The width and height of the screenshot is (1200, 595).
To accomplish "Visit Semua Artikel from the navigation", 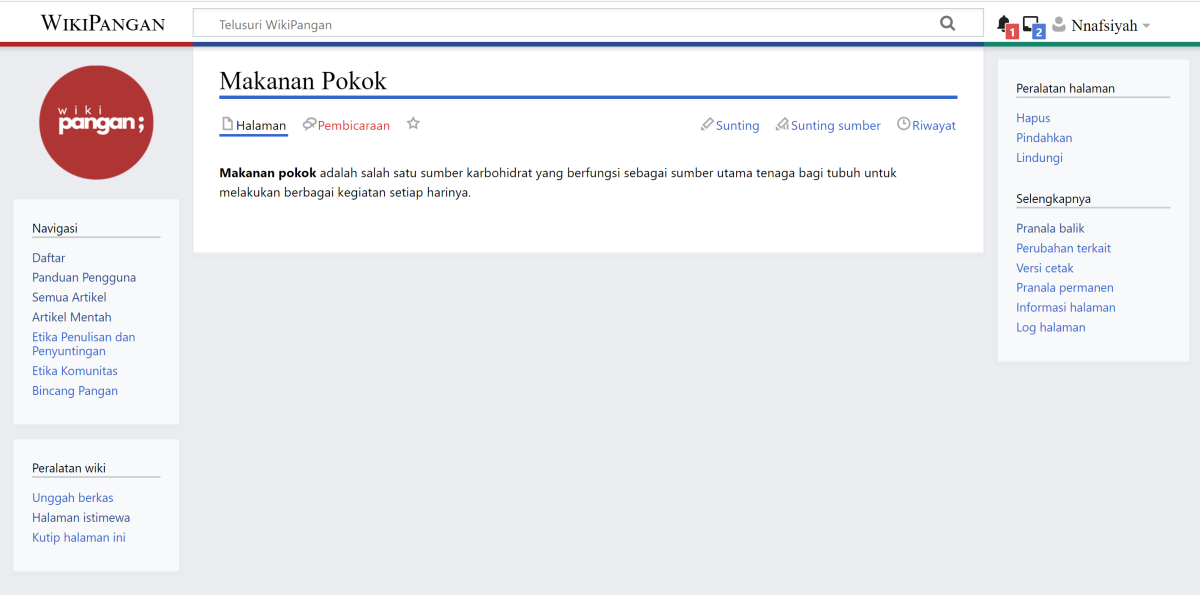I will [x=69, y=297].
